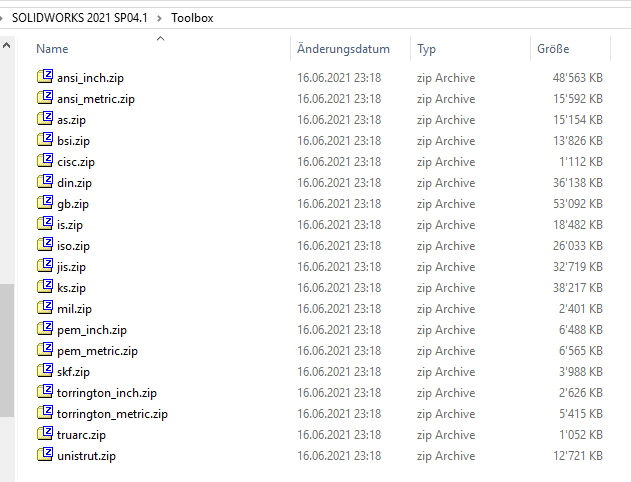Click the size value 12'721 KB
Image resolution: width=631 pixels, height=482 pixels.
pyautogui.click(x=577, y=455)
